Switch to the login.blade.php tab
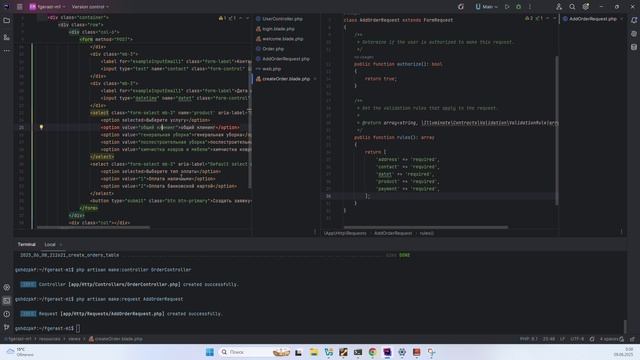Viewport: 640px width, 360px height. [278, 29]
